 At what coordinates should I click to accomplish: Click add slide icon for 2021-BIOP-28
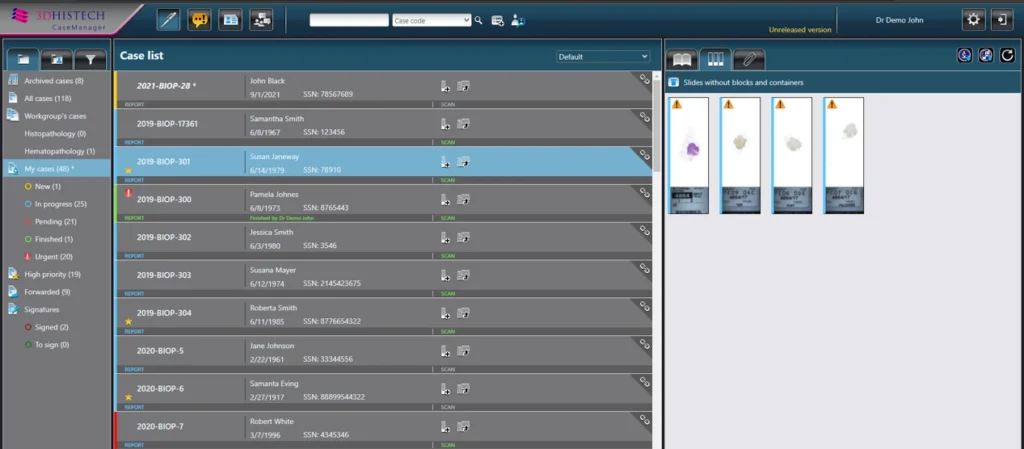445,86
